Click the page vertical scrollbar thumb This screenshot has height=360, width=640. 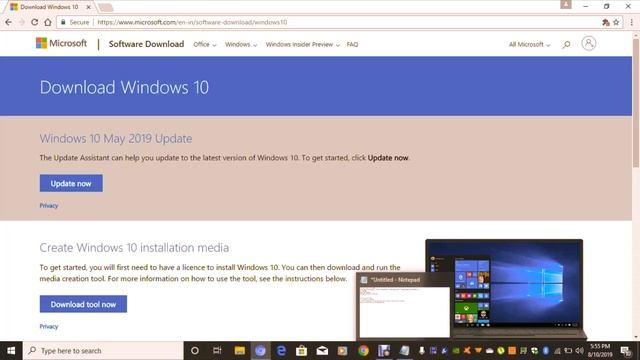[636, 102]
